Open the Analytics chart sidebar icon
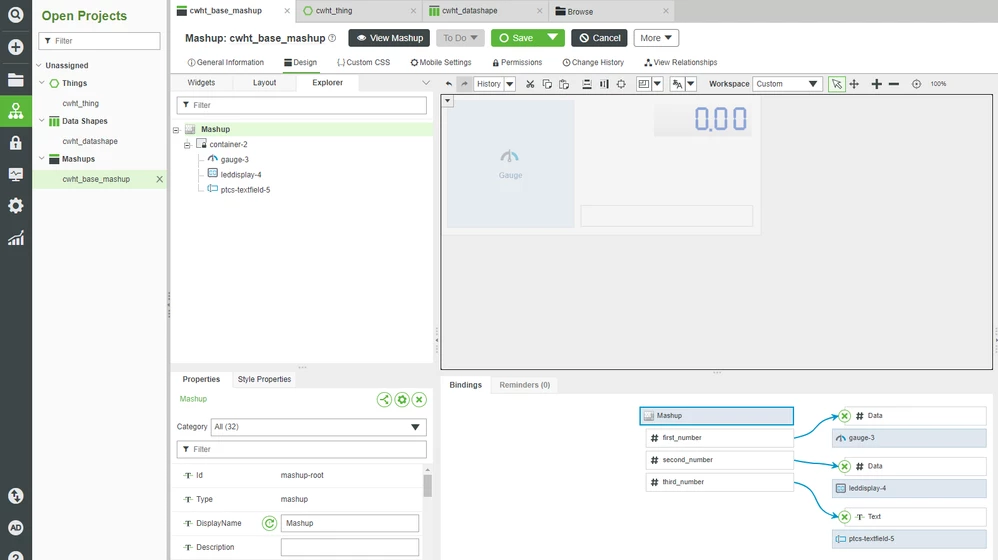Viewport: 998px width, 560px height. click(x=15, y=238)
